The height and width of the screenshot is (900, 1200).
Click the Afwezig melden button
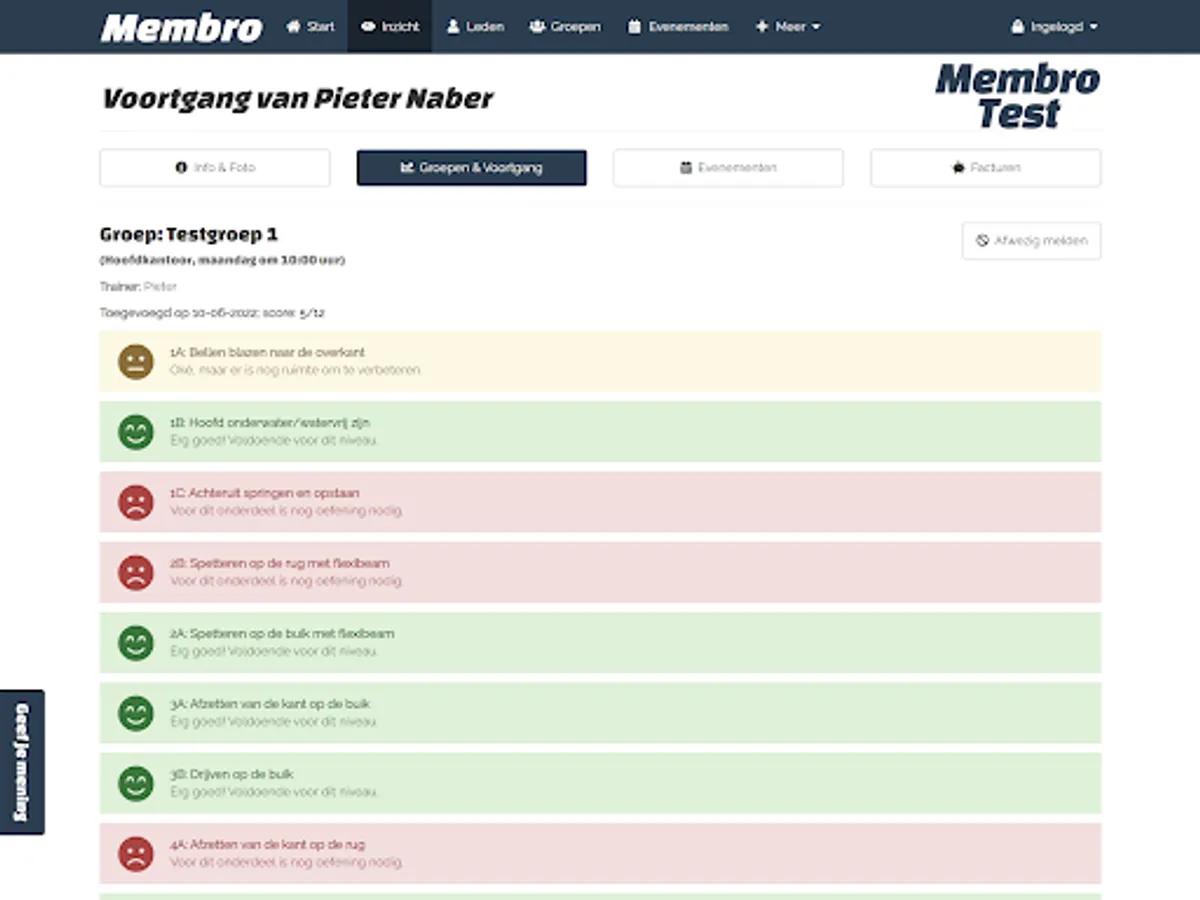[x=1032, y=241]
